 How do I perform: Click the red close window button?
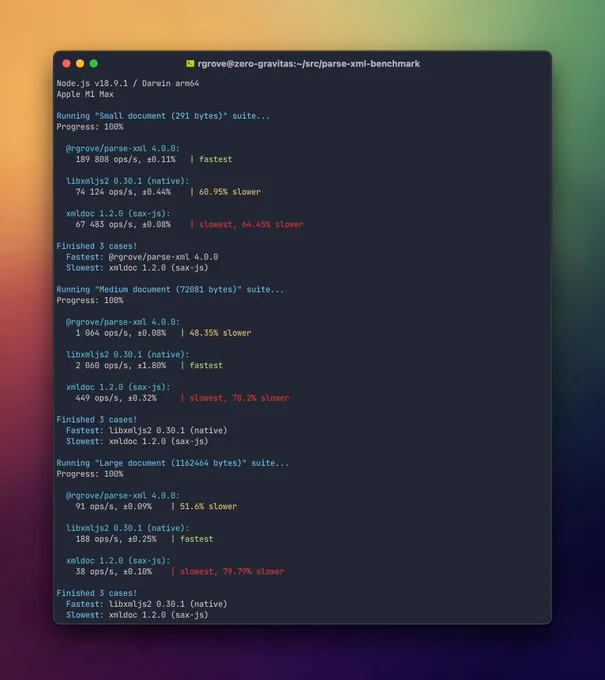pyautogui.click(x=66, y=64)
